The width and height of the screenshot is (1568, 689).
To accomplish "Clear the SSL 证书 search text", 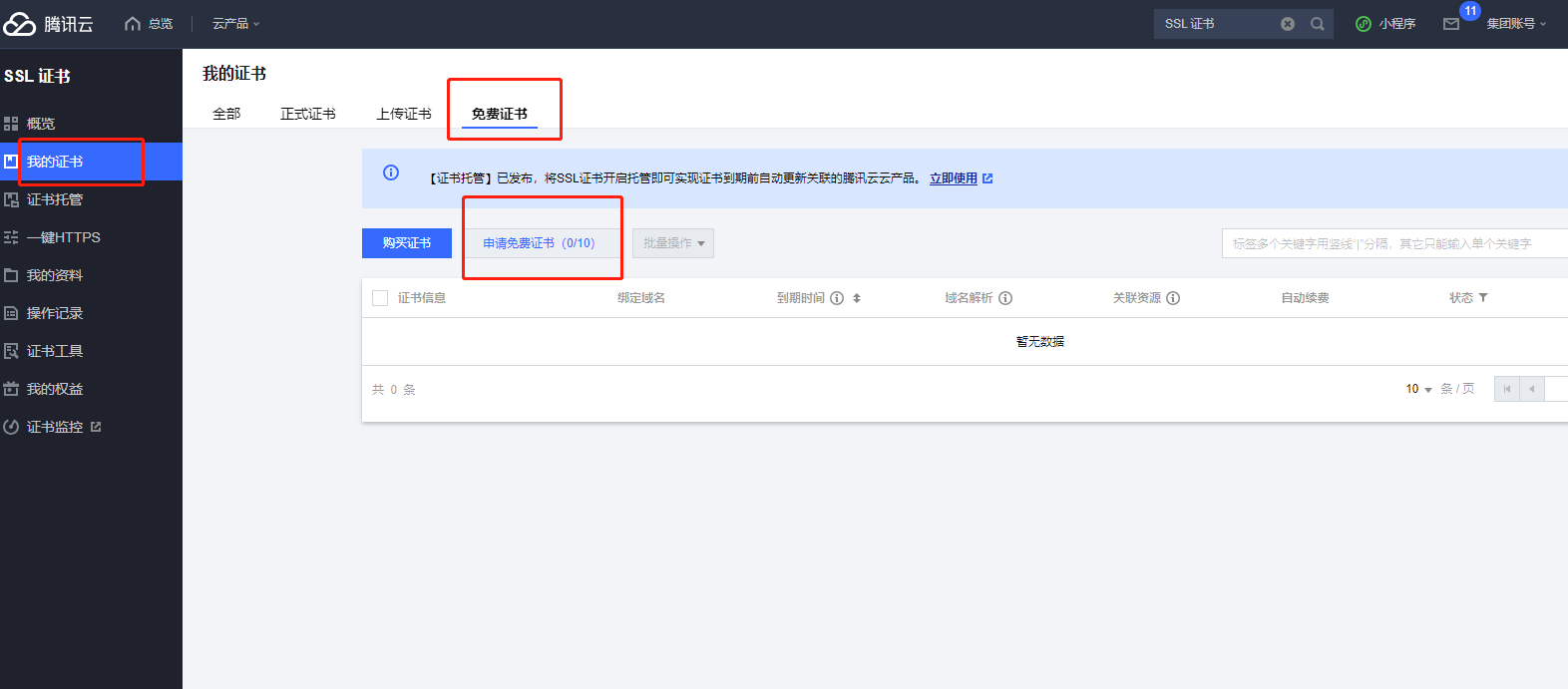I will [x=1288, y=24].
